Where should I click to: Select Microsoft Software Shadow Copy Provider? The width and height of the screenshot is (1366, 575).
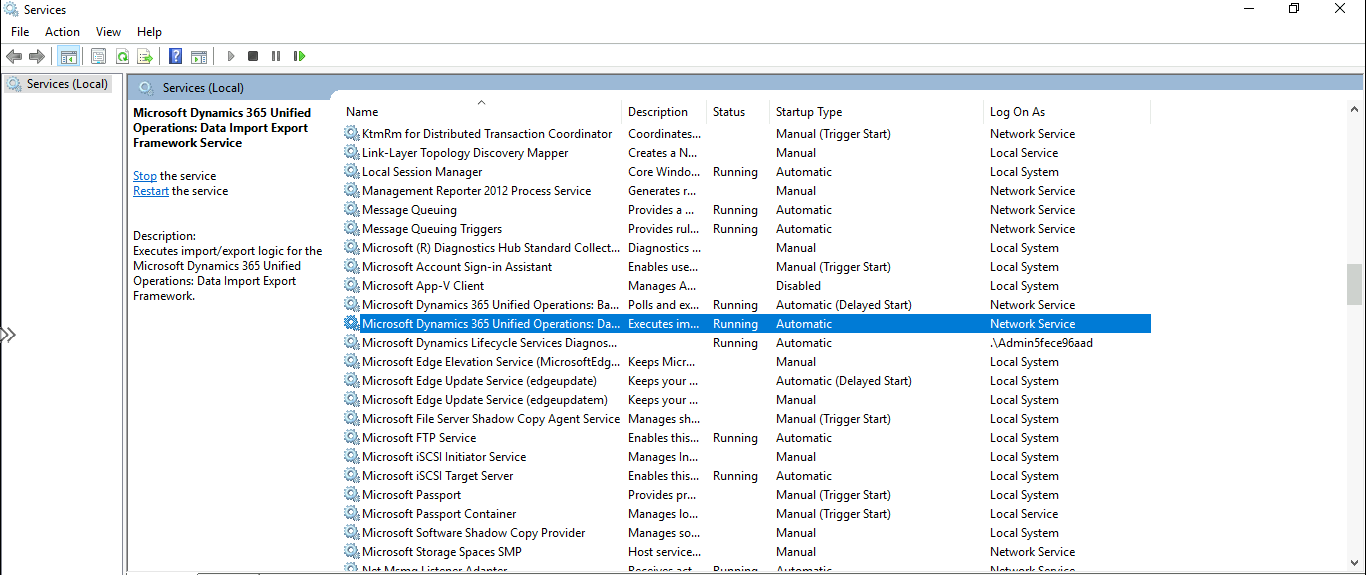click(x=474, y=533)
